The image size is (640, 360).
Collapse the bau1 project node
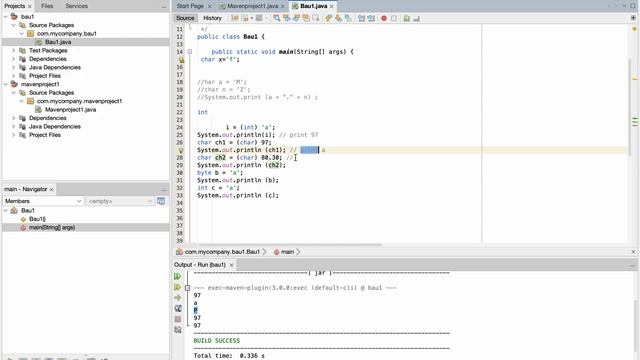click(6, 17)
